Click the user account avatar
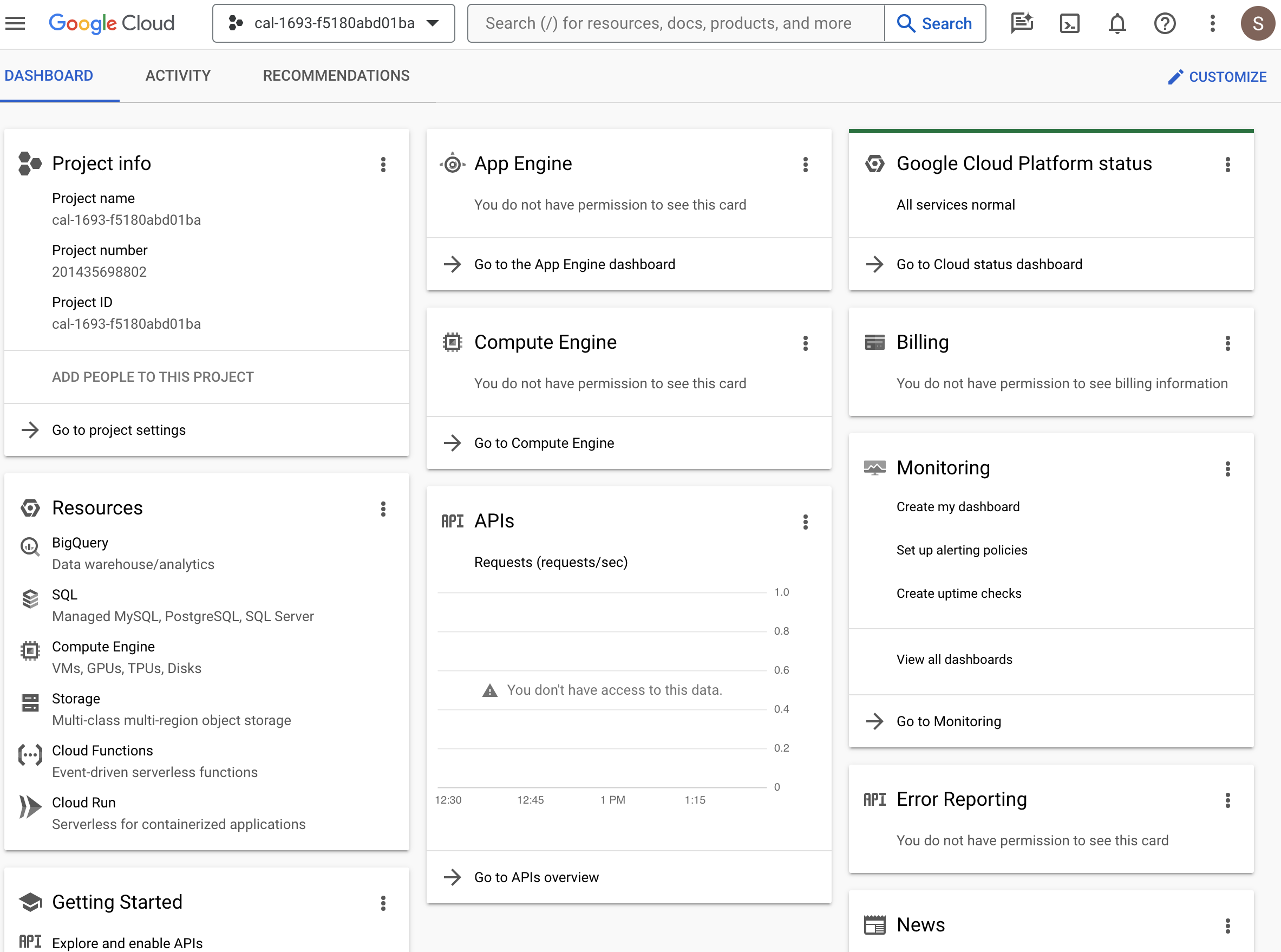Viewport: 1281px width, 952px height. point(1257,23)
